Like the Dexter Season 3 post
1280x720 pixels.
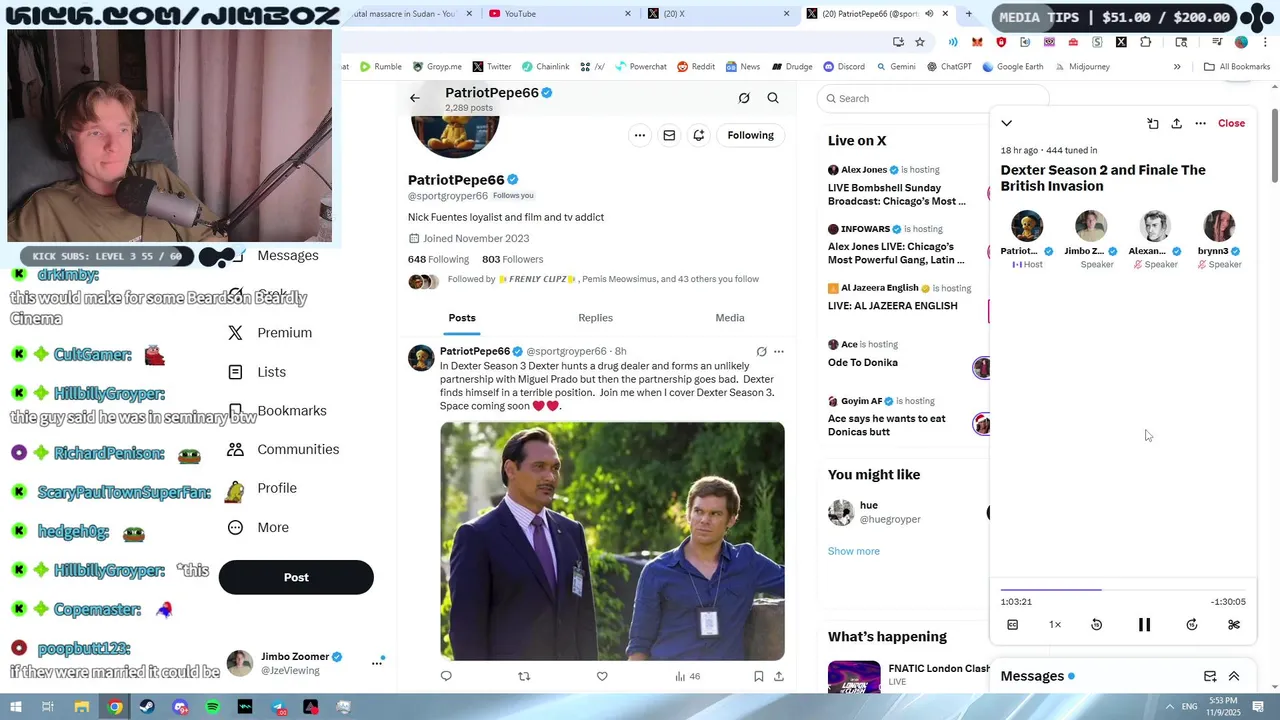[x=602, y=676]
